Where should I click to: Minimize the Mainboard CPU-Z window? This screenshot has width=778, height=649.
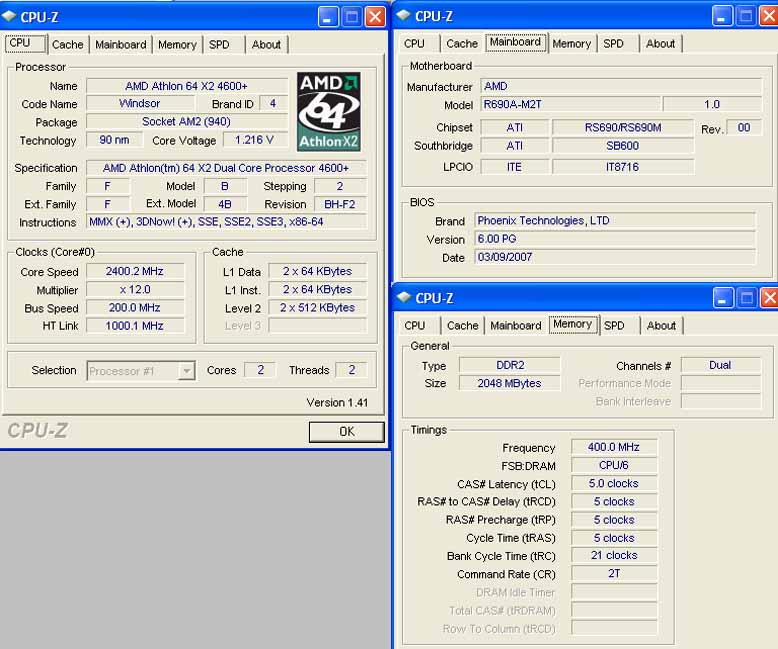[721, 16]
